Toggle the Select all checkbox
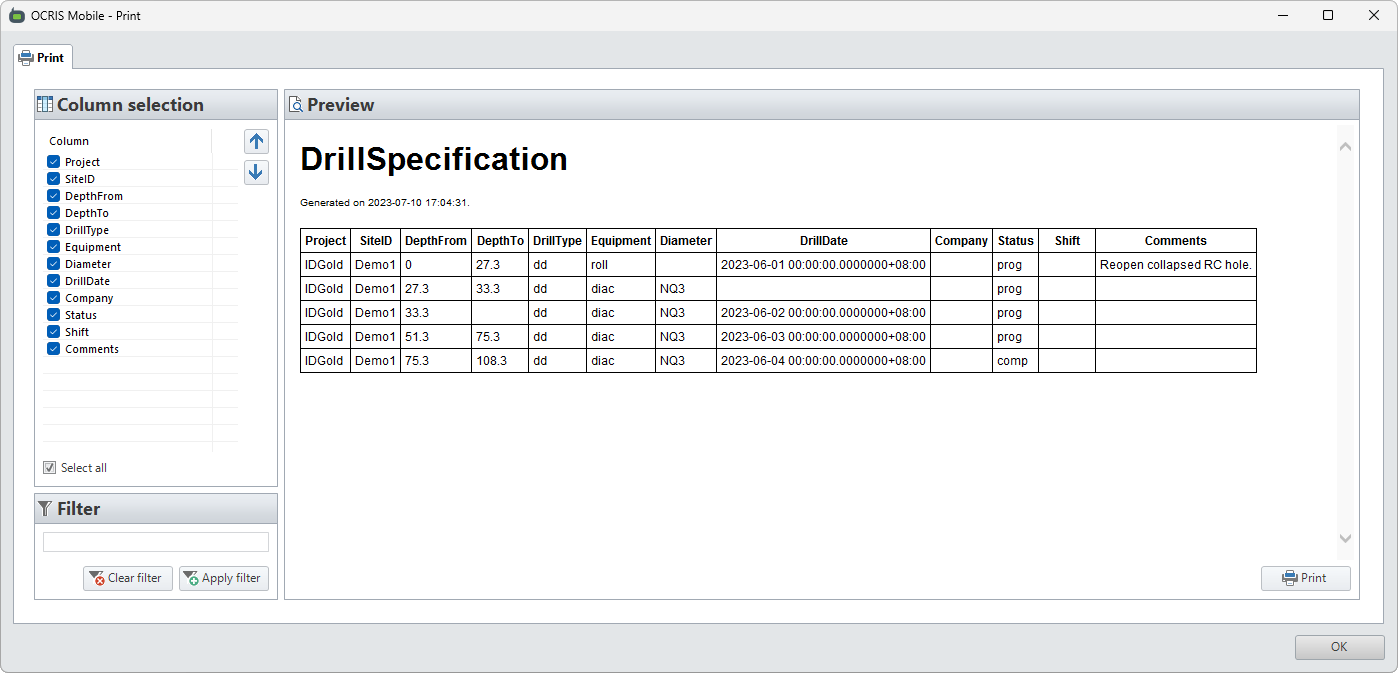This screenshot has width=1398, height=673. [50, 468]
